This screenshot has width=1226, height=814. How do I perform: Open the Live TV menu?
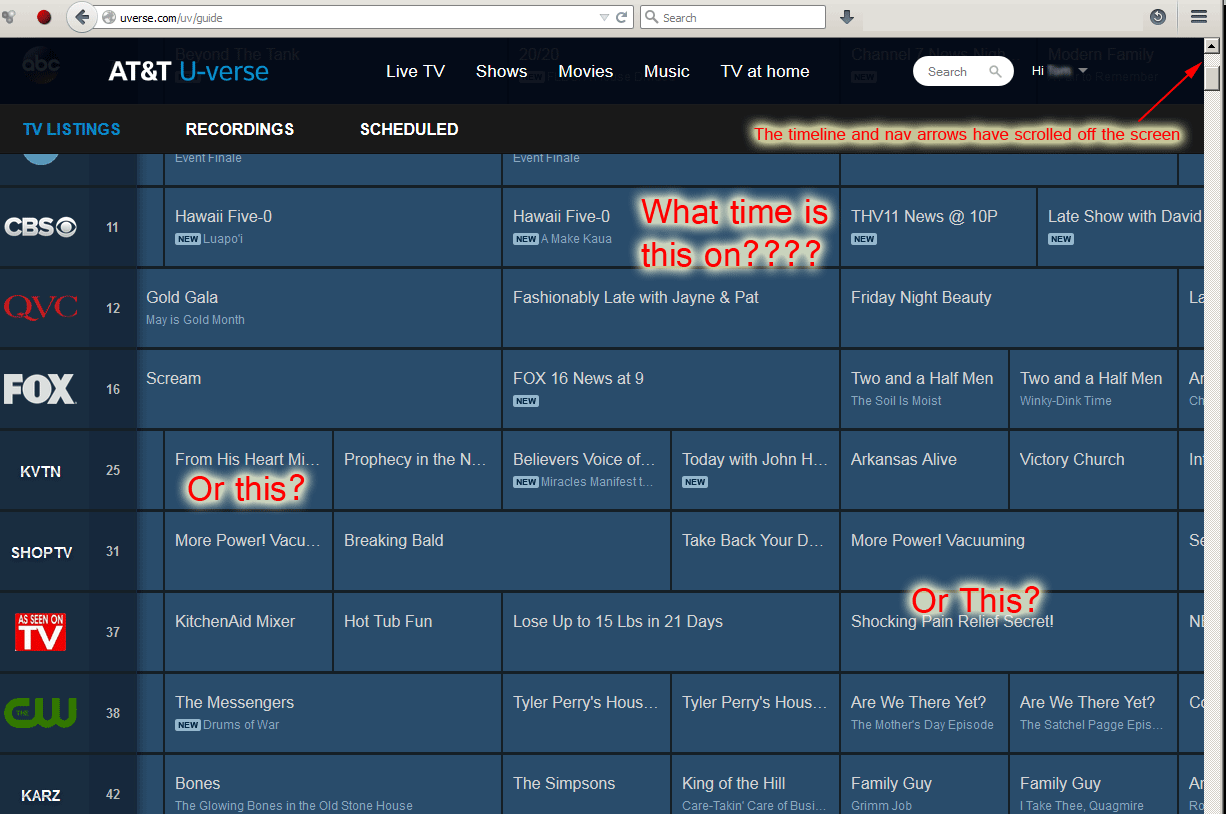tap(415, 71)
